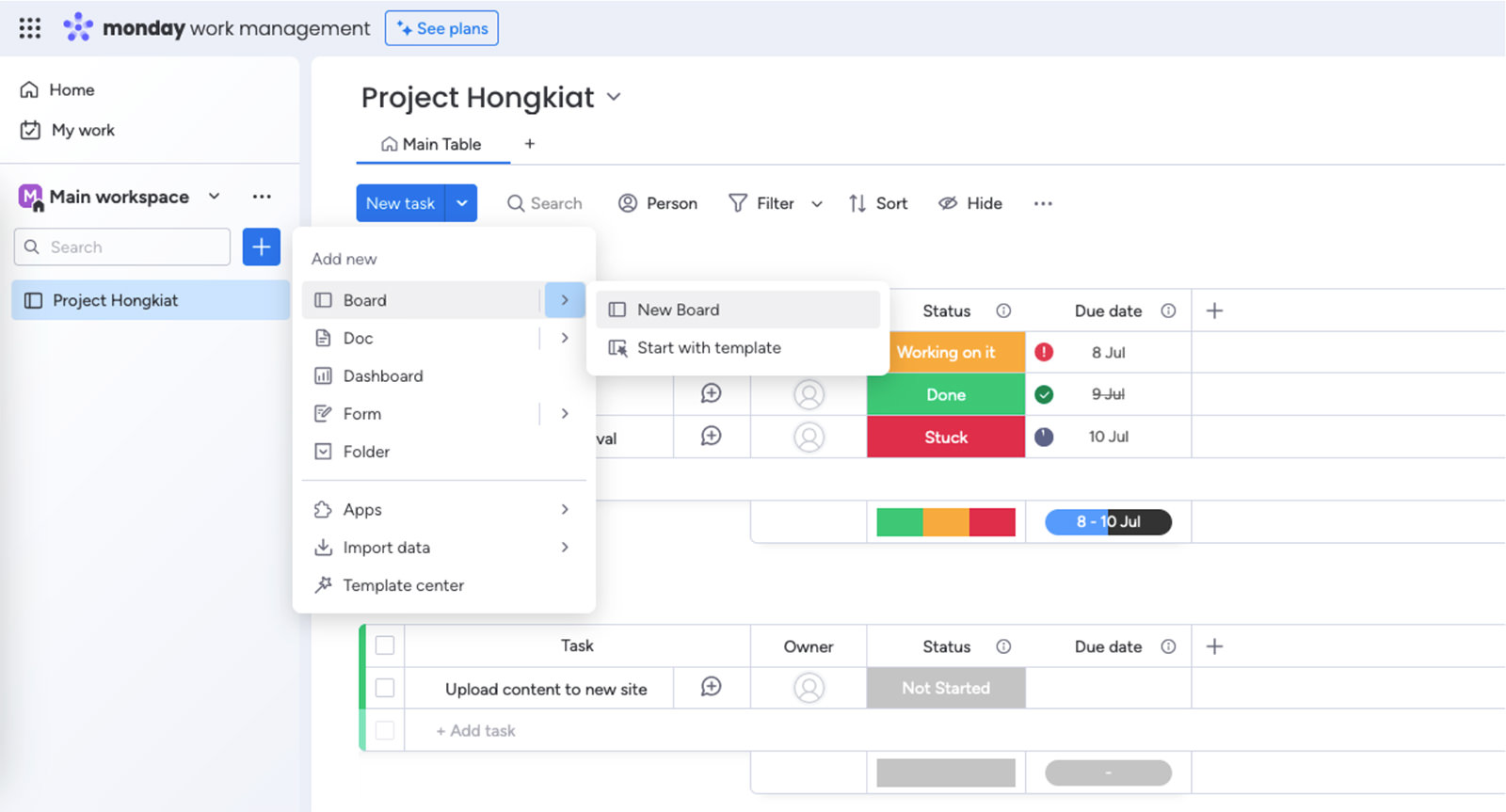1506x812 pixels.
Task: Expand the Apps submenu chevron
Action: (x=565, y=509)
